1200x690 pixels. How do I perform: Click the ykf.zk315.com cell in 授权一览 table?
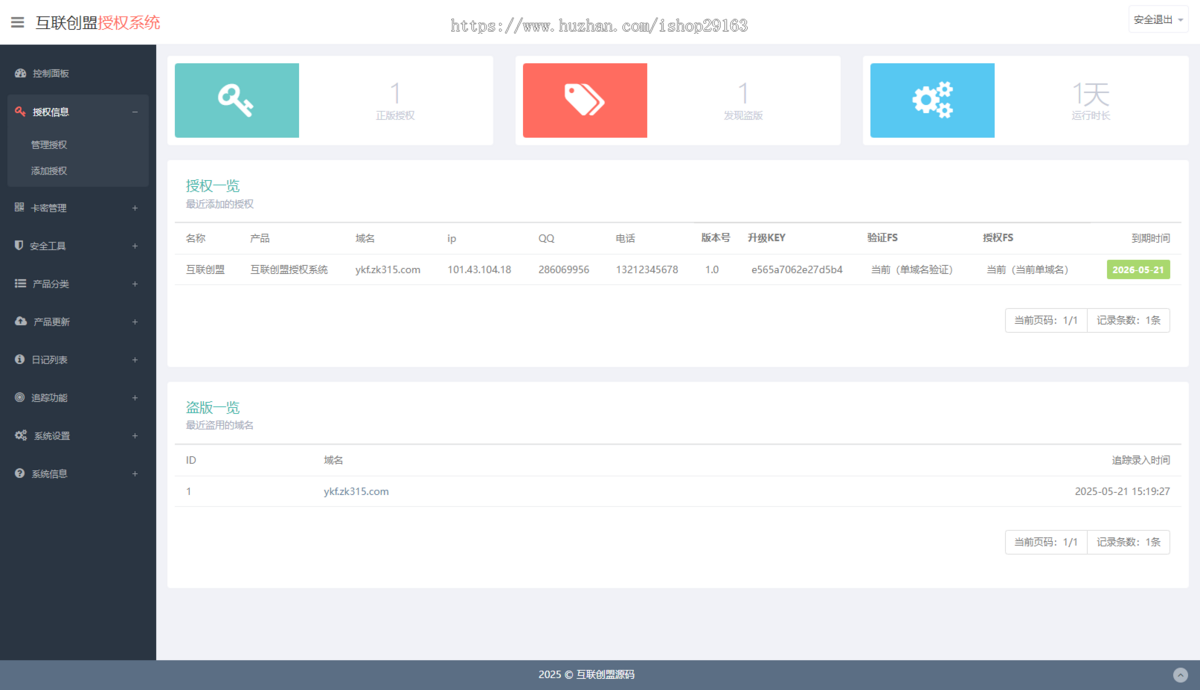(x=388, y=270)
